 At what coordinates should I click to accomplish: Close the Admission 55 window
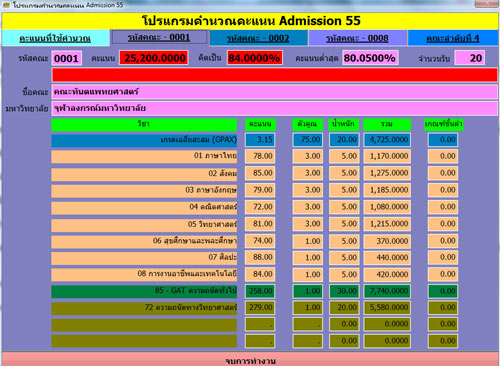[x=486, y=4]
